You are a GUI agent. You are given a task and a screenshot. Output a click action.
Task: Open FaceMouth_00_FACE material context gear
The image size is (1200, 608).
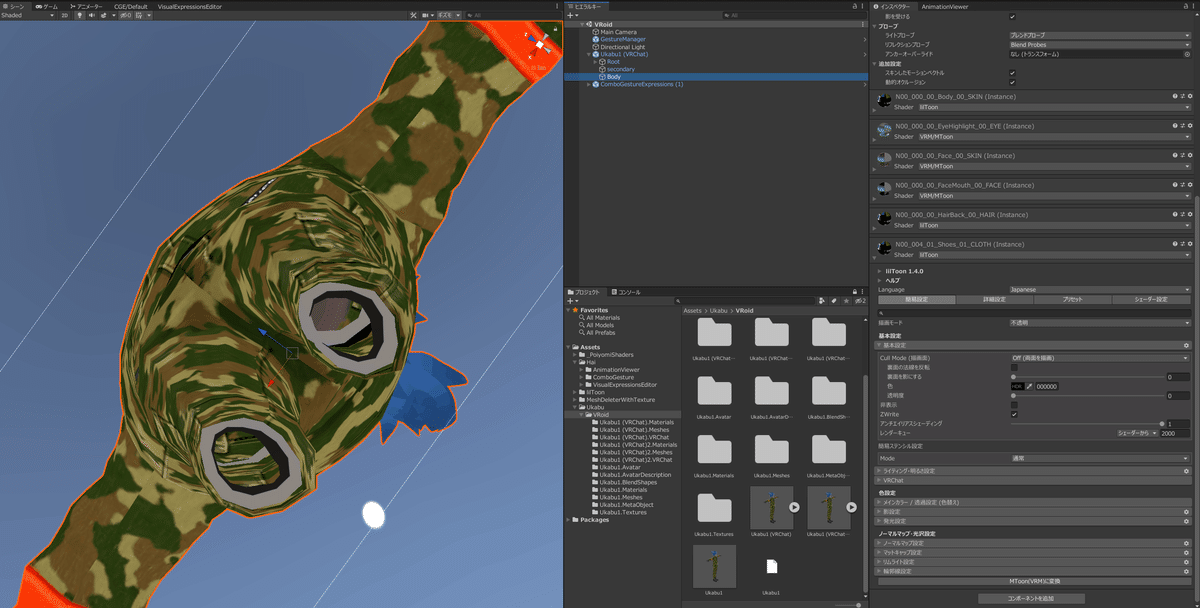click(x=1189, y=185)
